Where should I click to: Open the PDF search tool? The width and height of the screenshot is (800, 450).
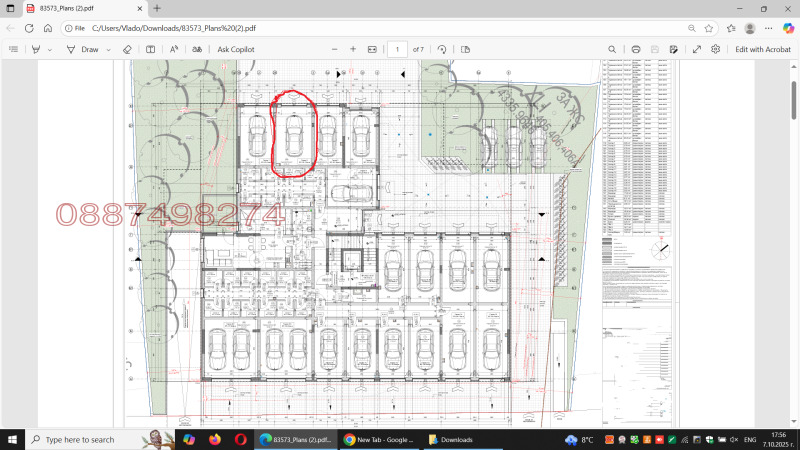click(612, 49)
